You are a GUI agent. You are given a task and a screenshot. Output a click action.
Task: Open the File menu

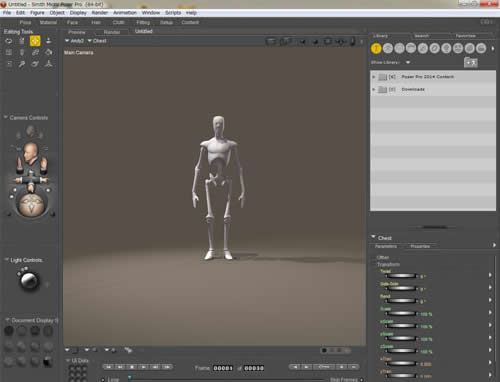click(7, 13)
